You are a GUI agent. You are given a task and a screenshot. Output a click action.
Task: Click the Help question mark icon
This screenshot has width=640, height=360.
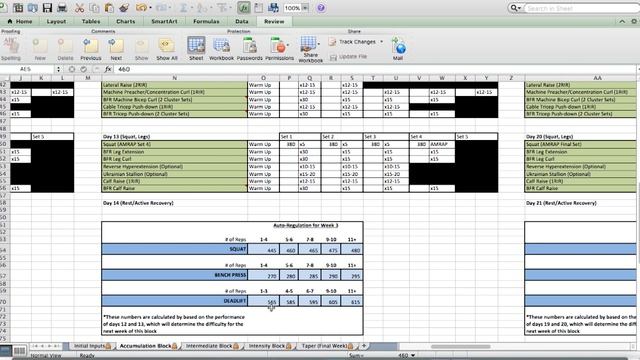click(x=321, y=8)
